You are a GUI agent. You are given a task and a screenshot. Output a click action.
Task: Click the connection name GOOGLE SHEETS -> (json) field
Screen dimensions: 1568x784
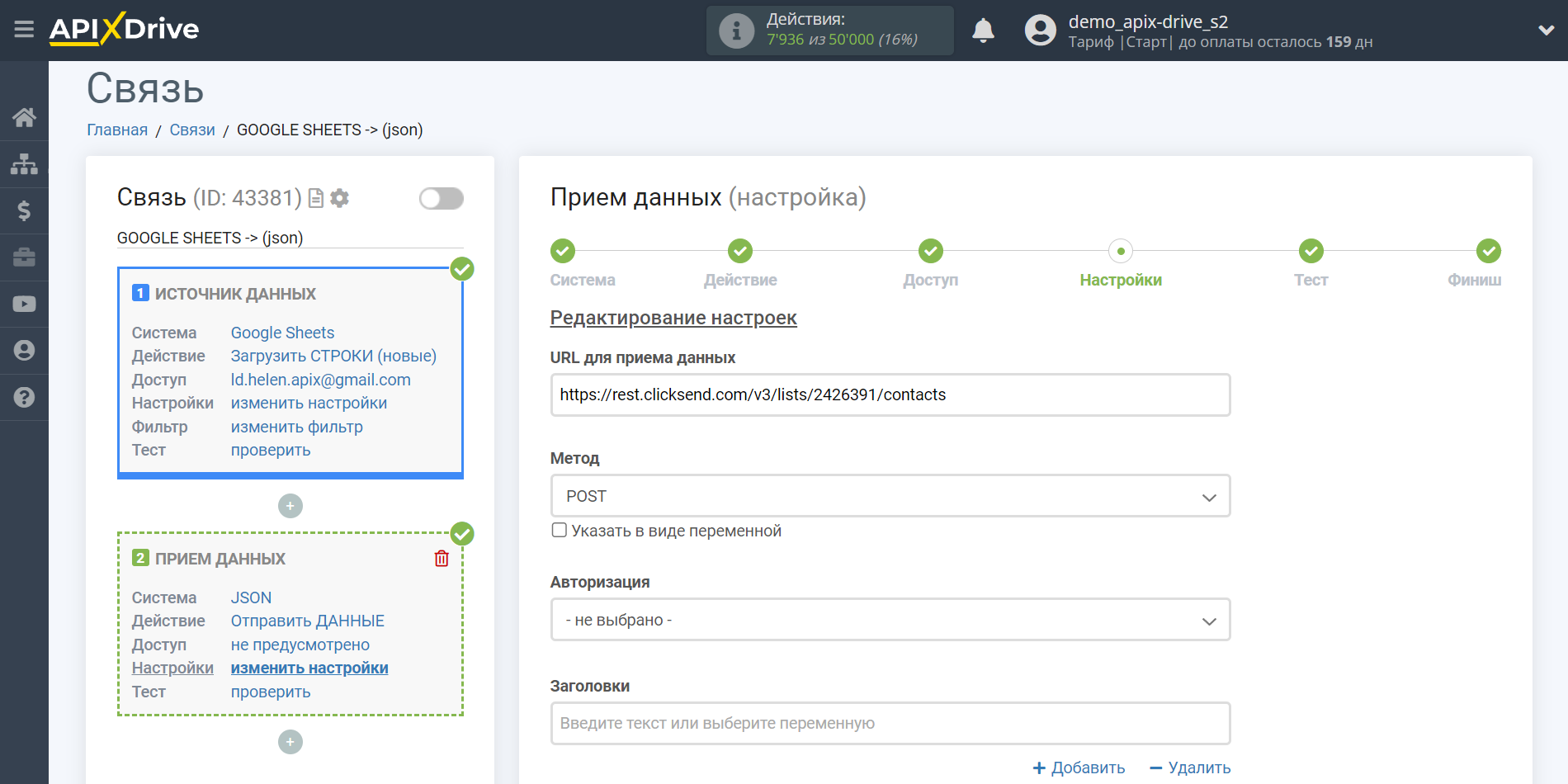[x=290, y=238]
